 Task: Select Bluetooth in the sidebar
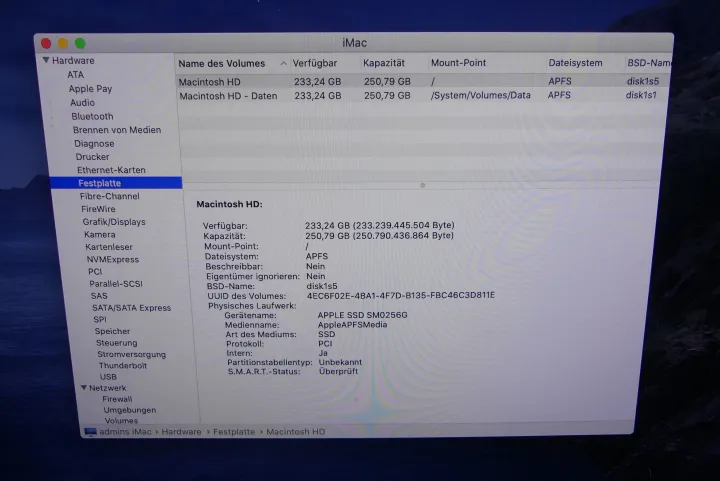(92, 116)
